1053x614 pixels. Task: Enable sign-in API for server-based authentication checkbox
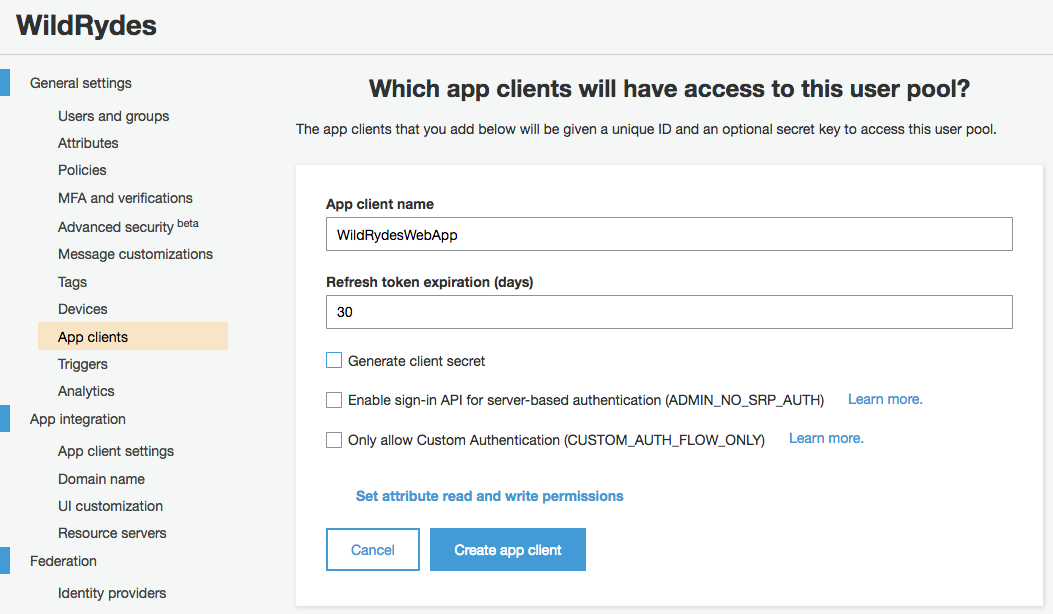[334, 400]
